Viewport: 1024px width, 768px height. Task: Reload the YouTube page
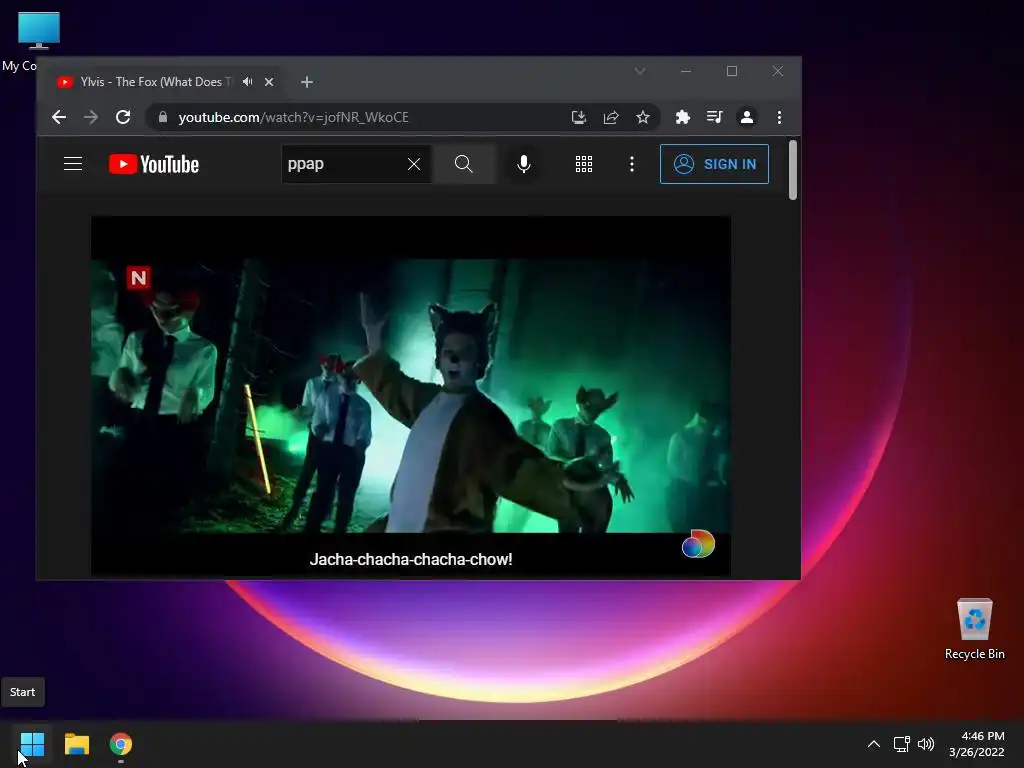click(x=123, y=117)
